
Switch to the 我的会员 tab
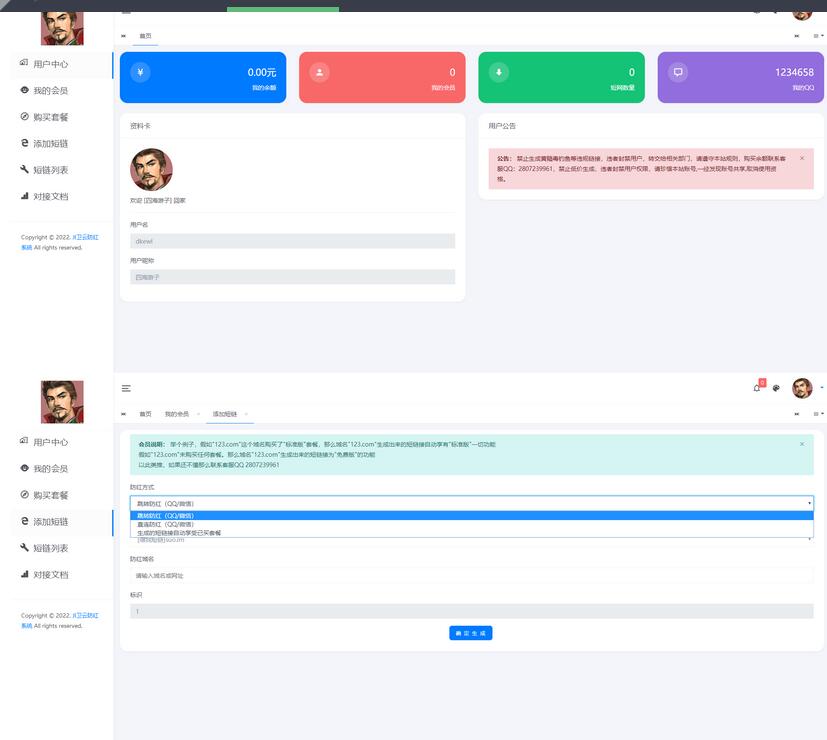tap(176, 414)
